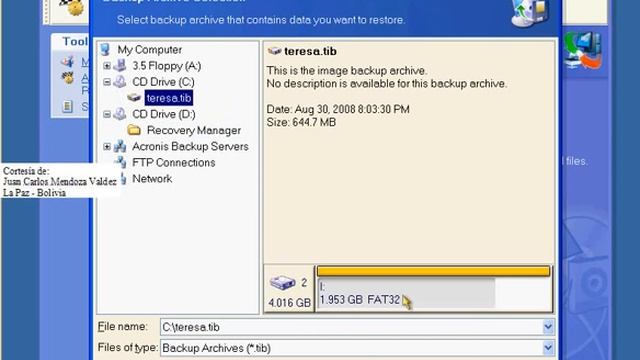Click the teresa.tib archive icon in tree
Viewport: 640px width, 360px height.
click(x=134, y=98)
